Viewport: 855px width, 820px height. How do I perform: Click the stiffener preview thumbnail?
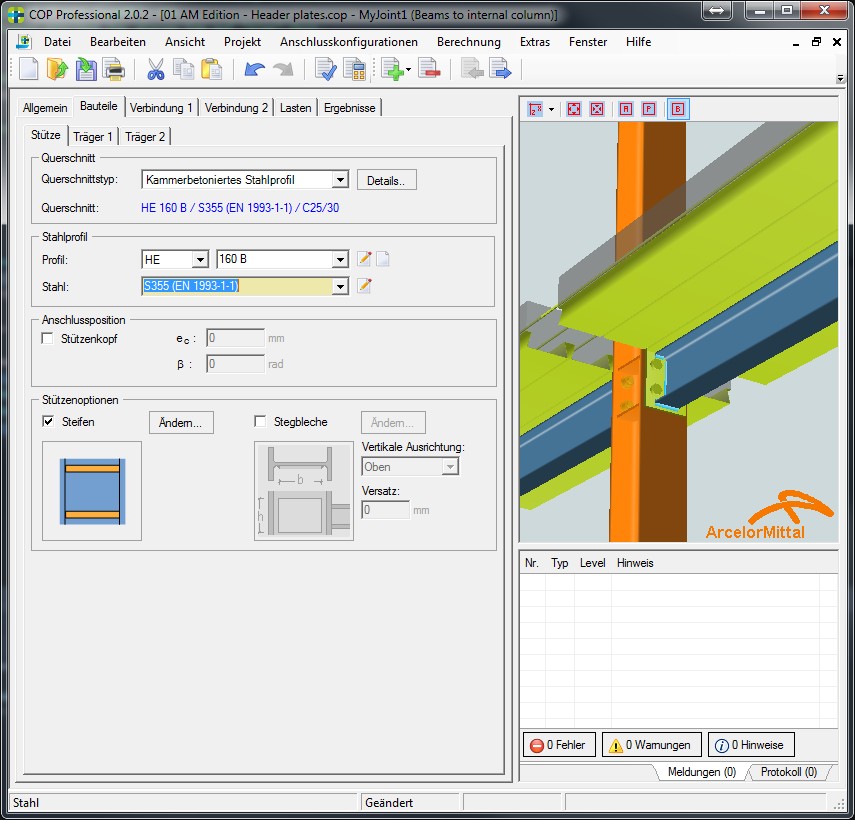[x=91, y=490]
